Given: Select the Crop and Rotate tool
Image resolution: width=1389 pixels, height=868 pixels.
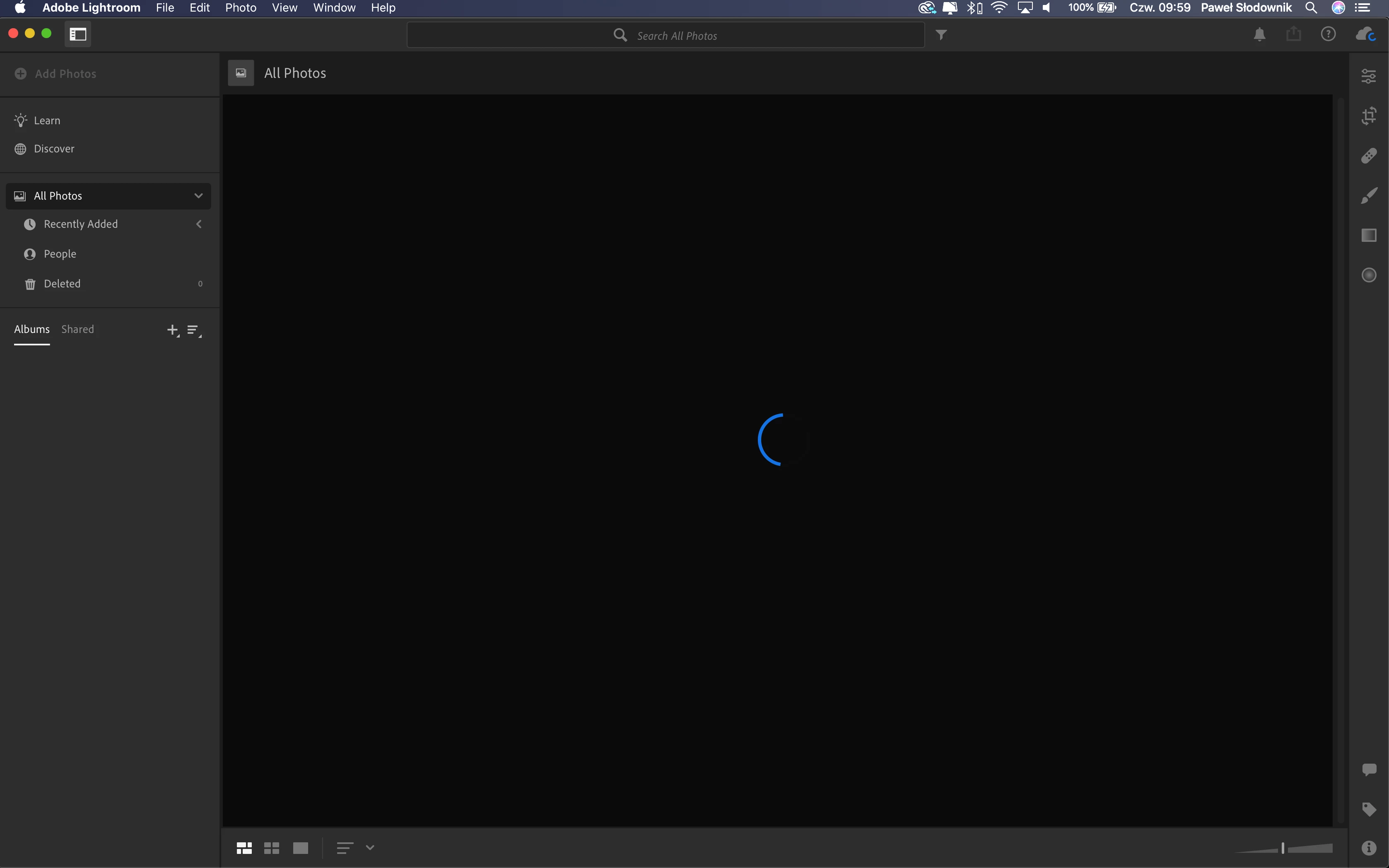Looking at the screenshot, I should (x=1369, y=116).
